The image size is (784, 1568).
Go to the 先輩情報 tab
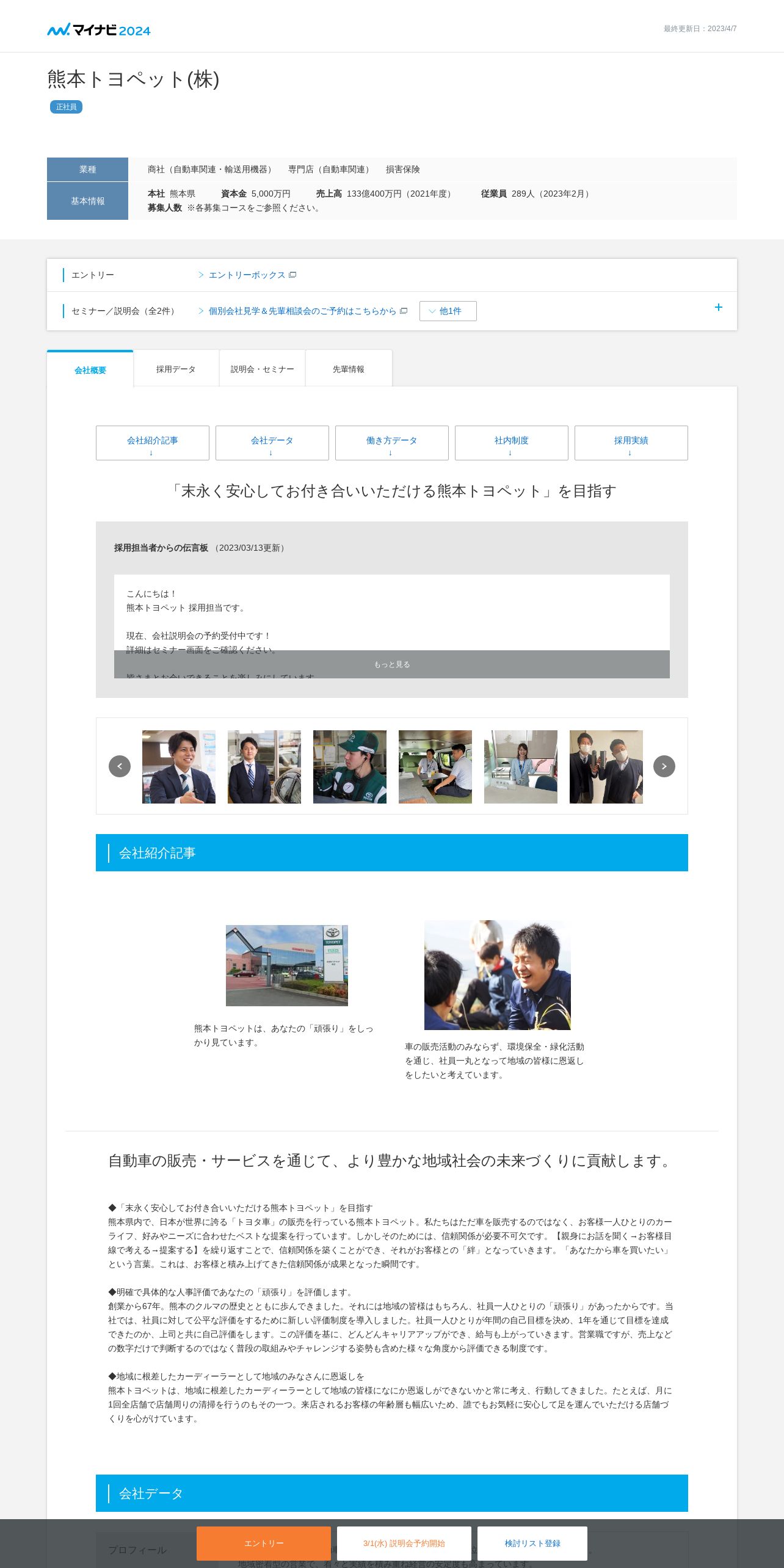tap(349, 369)
